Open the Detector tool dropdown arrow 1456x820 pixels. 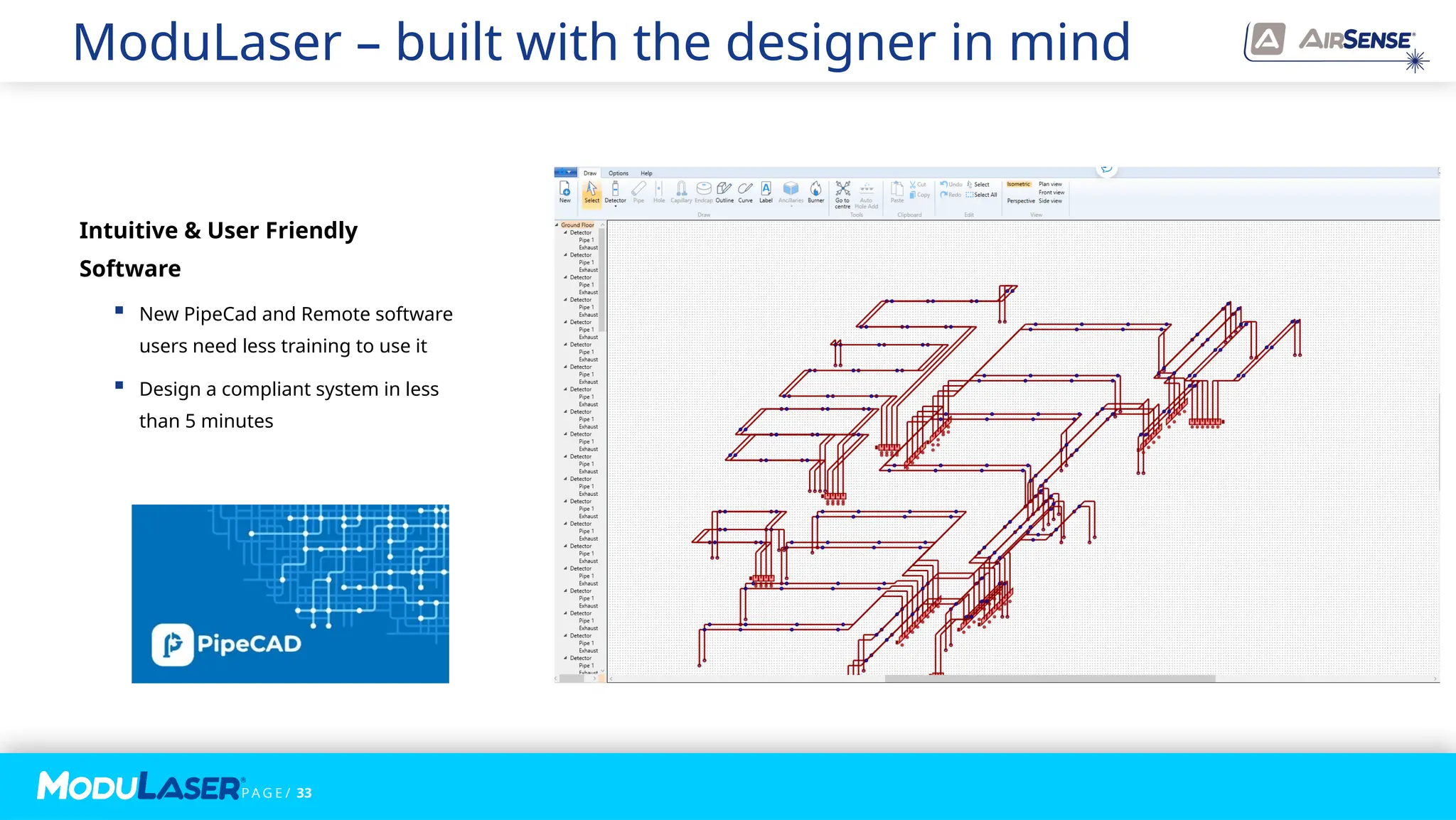(x=616, y=206)
